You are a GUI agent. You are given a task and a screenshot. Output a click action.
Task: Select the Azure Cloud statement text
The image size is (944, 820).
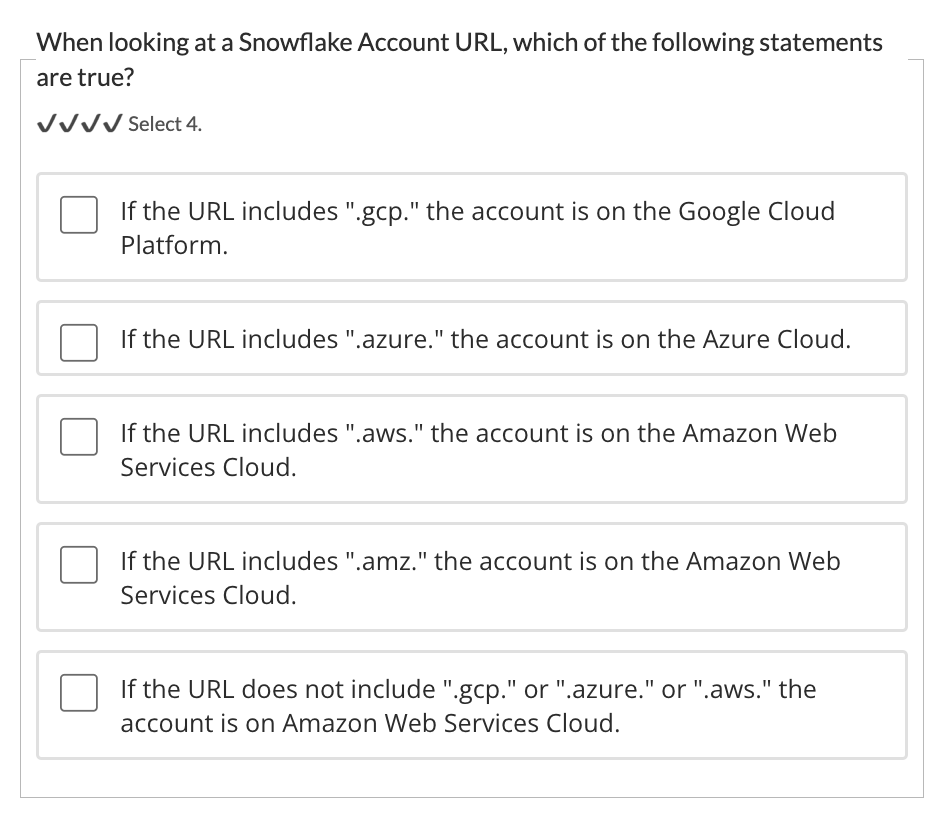486,339
